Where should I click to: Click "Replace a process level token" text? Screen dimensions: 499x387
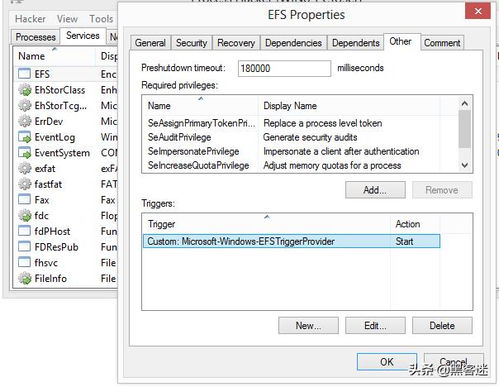click(323, 123)
